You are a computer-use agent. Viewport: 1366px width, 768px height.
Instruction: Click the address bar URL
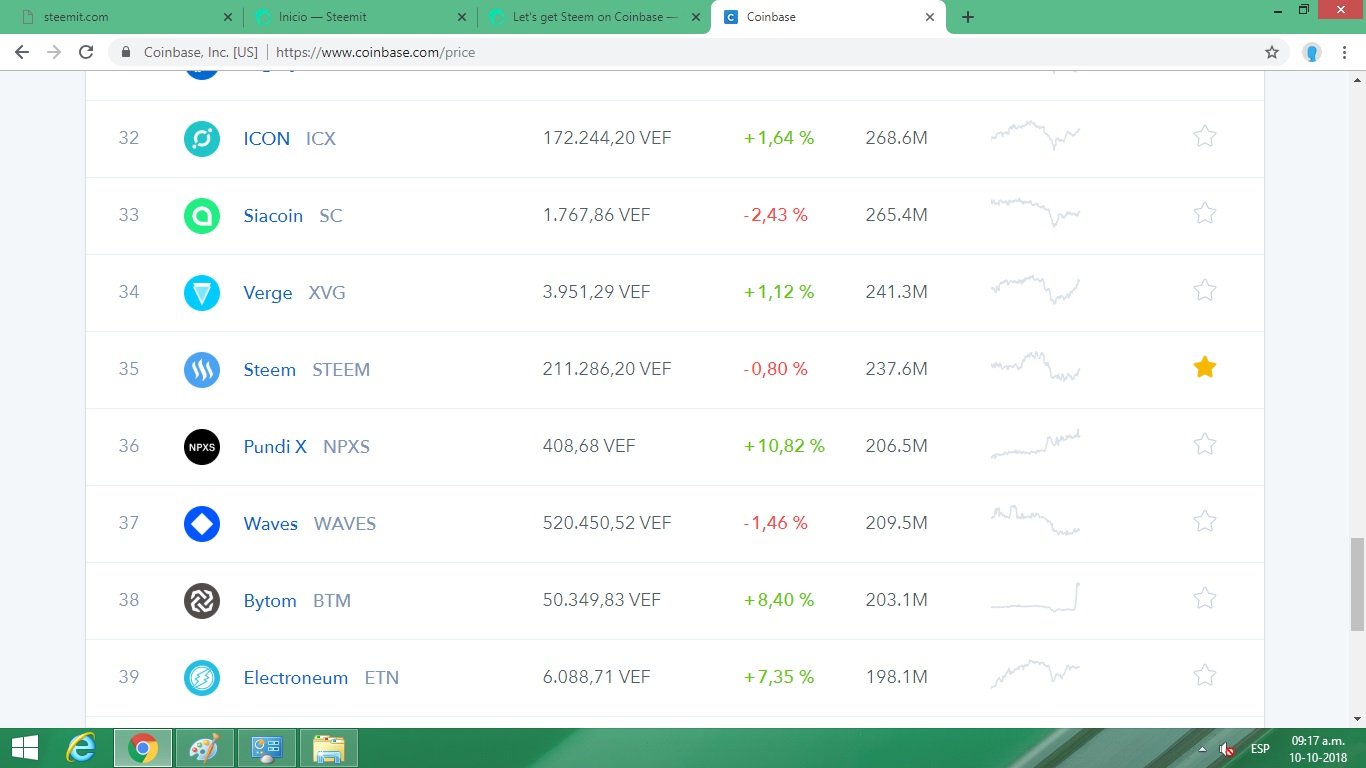(375, 52)
